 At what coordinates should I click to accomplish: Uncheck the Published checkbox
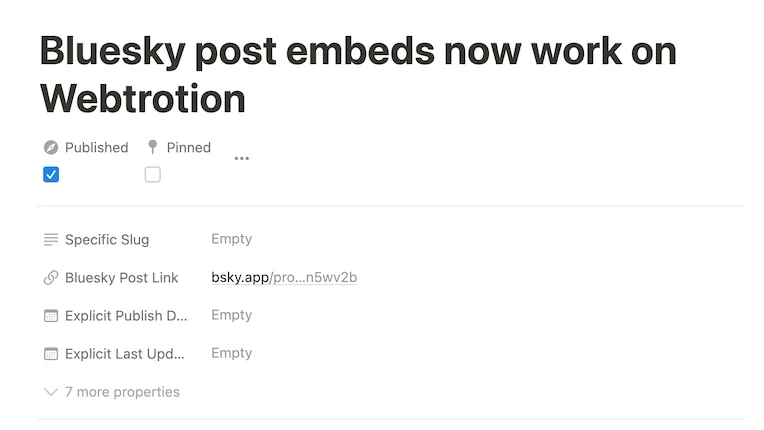click(x=51, y=175)
